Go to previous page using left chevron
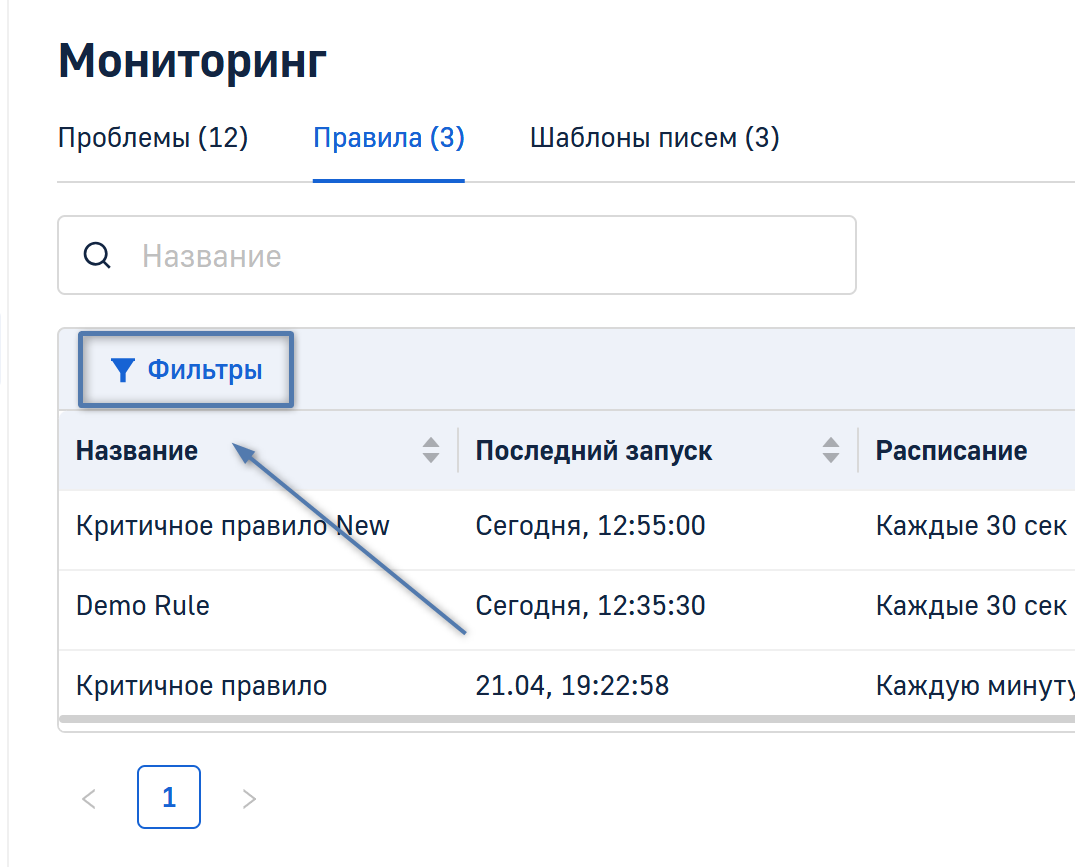 point(89,798)
